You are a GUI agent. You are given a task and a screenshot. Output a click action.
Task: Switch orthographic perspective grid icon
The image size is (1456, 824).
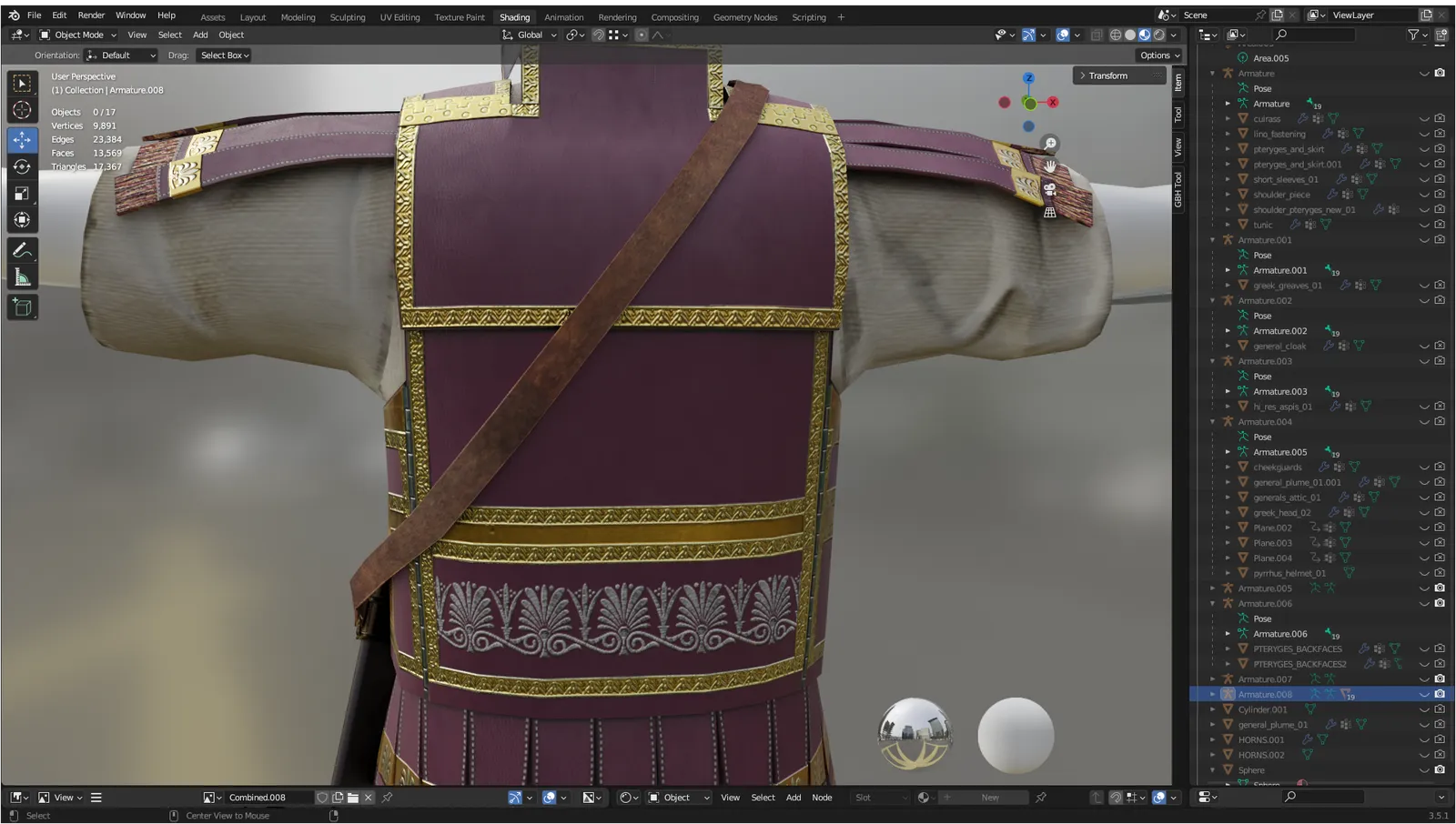click(1050, 212)
